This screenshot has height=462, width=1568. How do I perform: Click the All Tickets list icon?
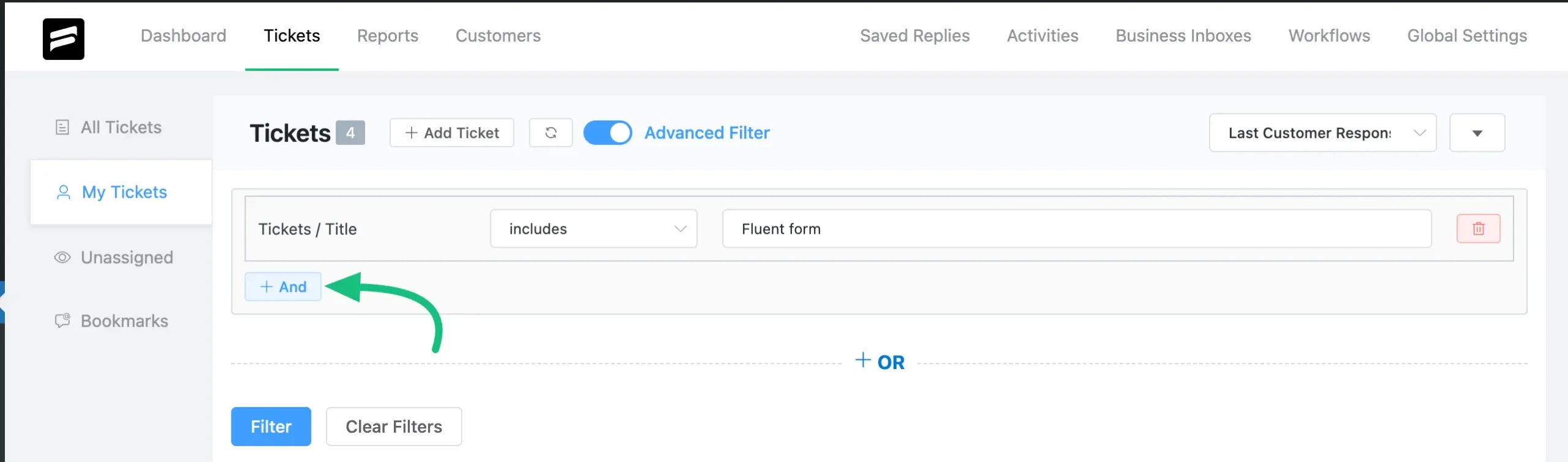click(62, 127)
